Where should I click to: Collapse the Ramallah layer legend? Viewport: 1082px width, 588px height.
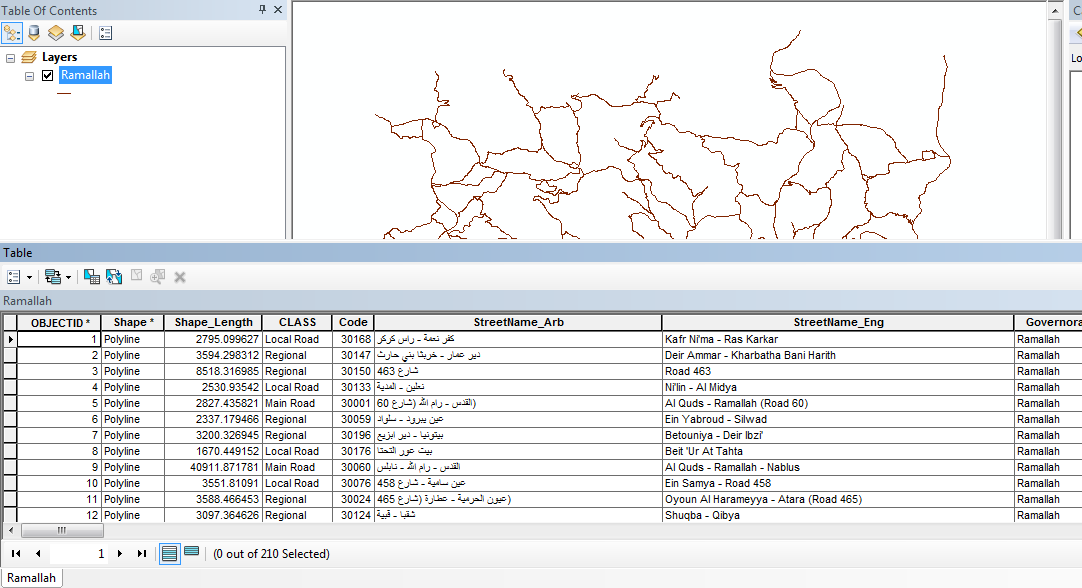(29, 76)
